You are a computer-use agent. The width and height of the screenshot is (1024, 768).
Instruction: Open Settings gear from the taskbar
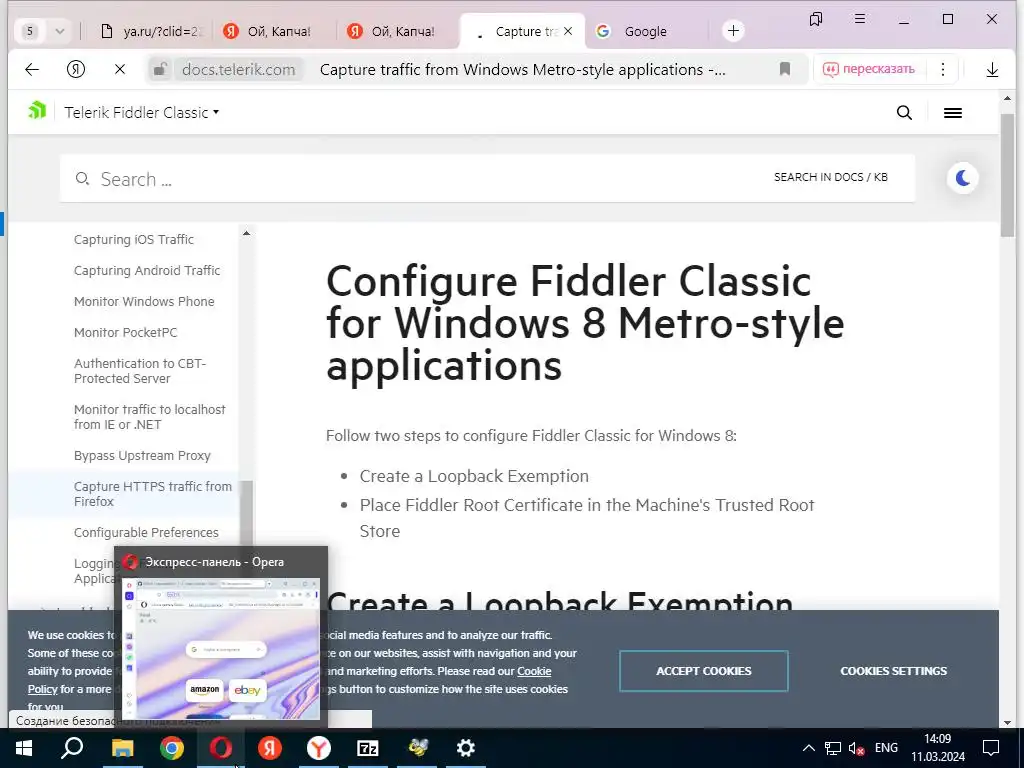pos(466,748)
